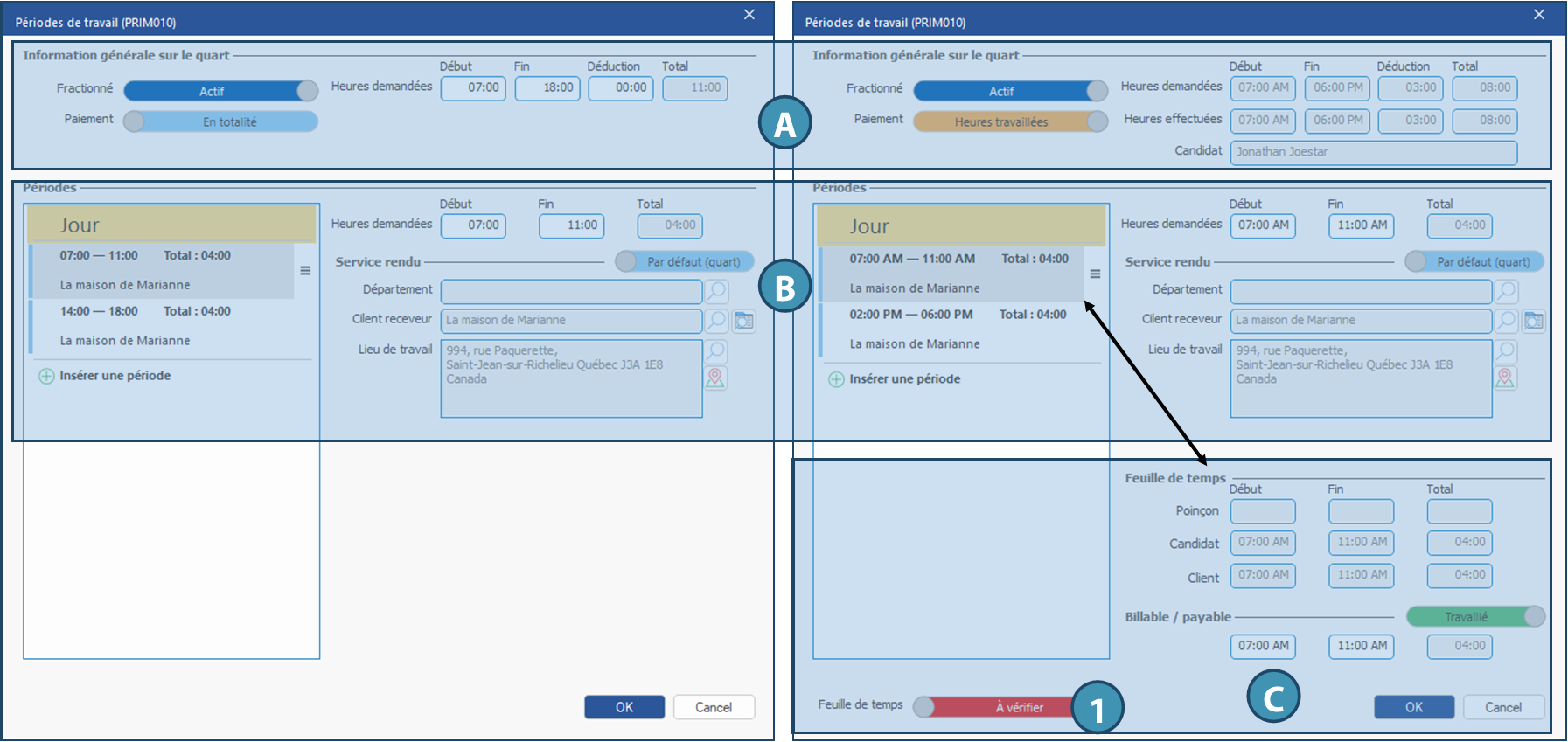Toggle the En totalité payment switch

coord(220,121)
